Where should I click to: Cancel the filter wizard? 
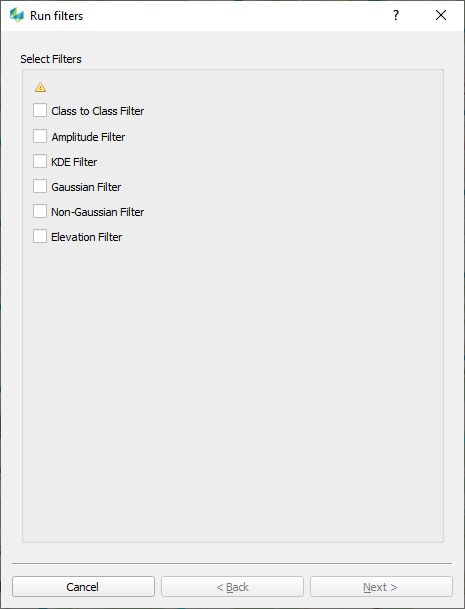click(x=84, y=586)
